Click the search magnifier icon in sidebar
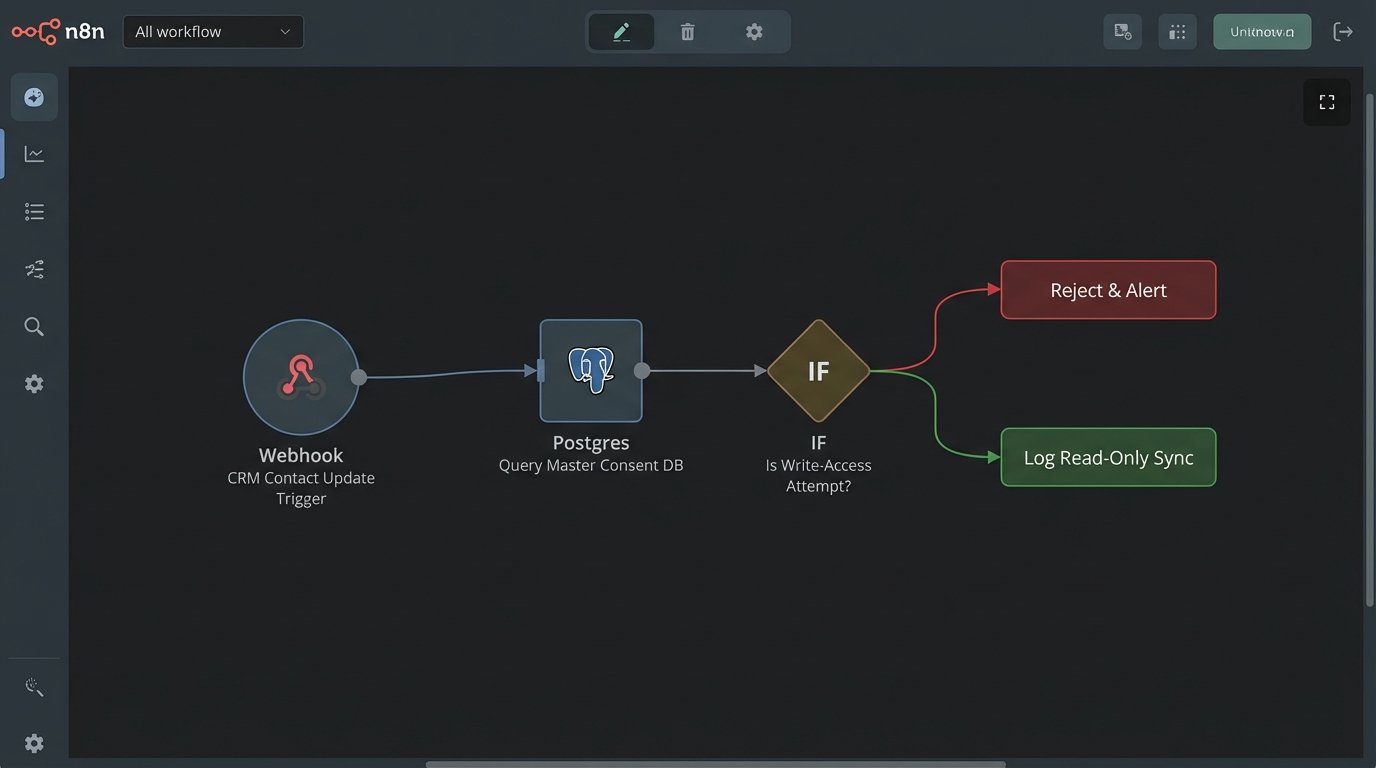The height and width of the screenshot is (768, 1376). click(x=34, y=327)
